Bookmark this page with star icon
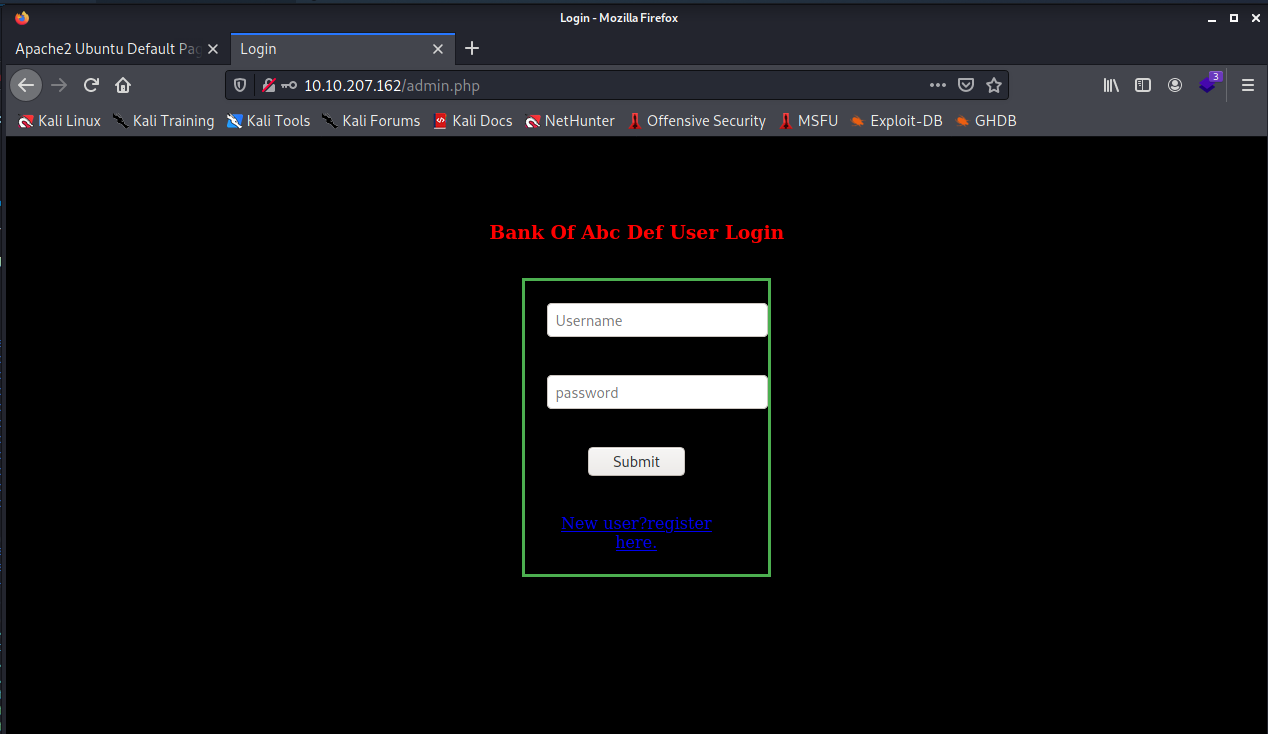 tap(993, 85)
